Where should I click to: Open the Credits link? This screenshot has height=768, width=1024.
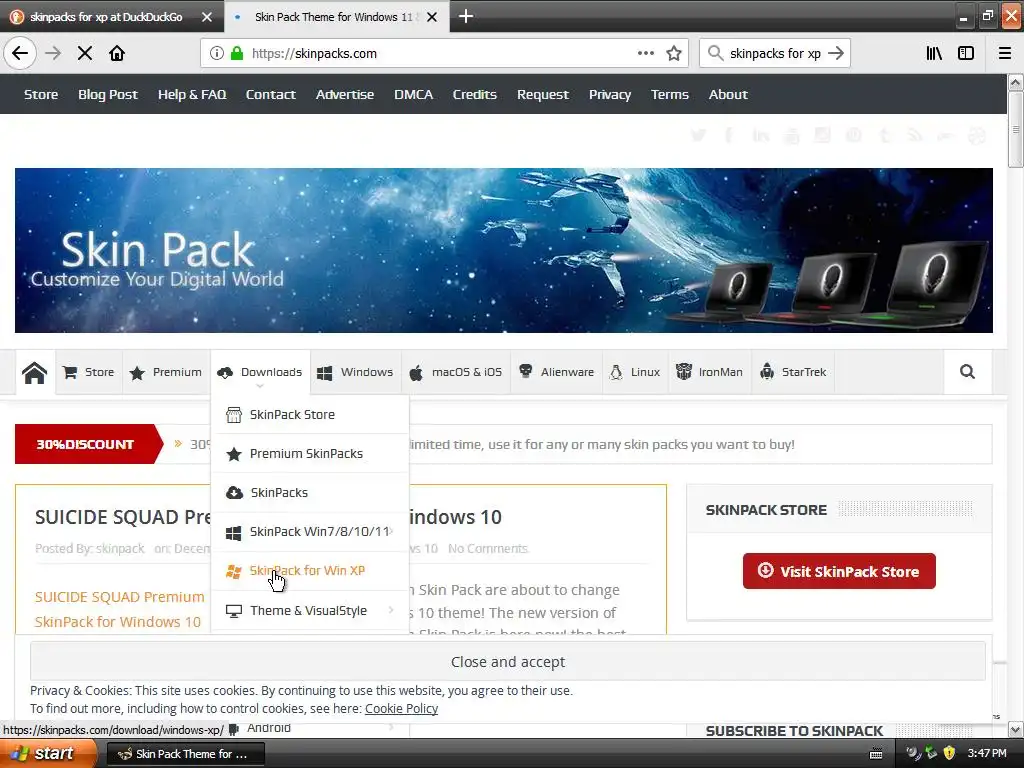point(475,95)
